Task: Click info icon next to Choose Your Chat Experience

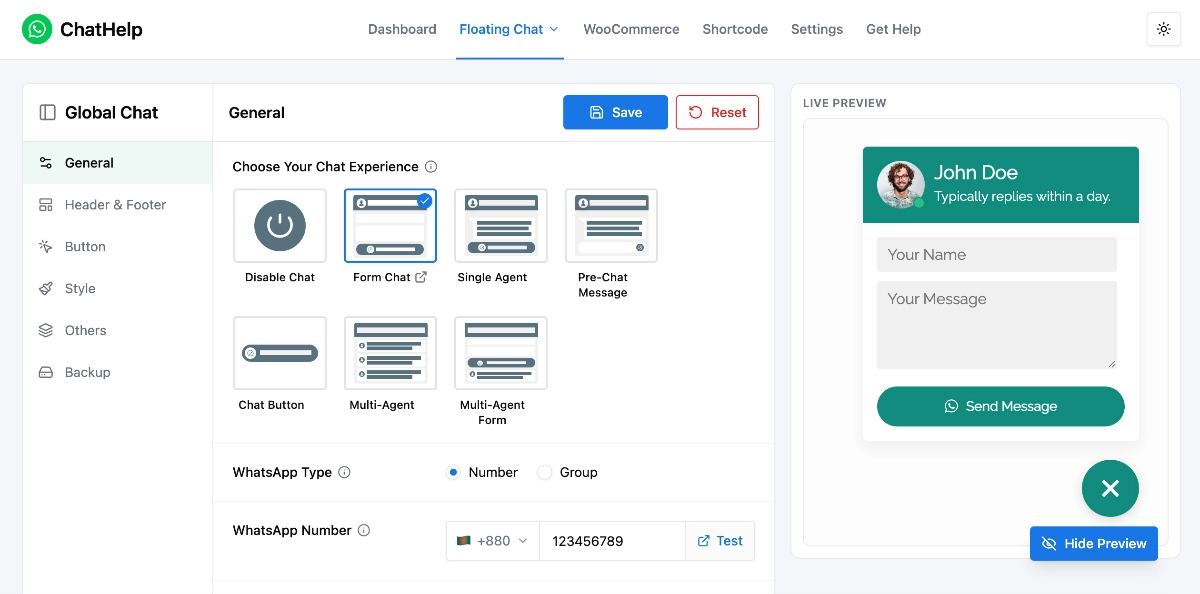Action: point(431,167)
